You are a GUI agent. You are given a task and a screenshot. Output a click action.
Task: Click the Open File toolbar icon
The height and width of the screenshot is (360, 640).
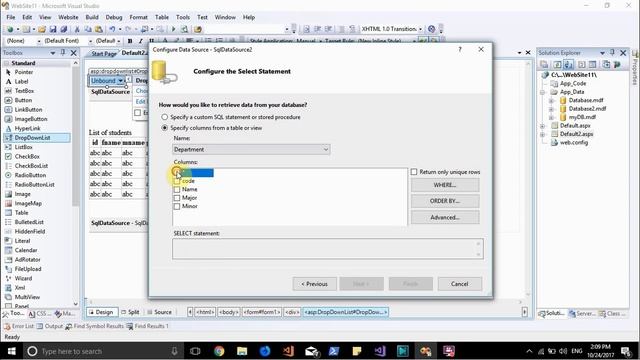point(42,29)
